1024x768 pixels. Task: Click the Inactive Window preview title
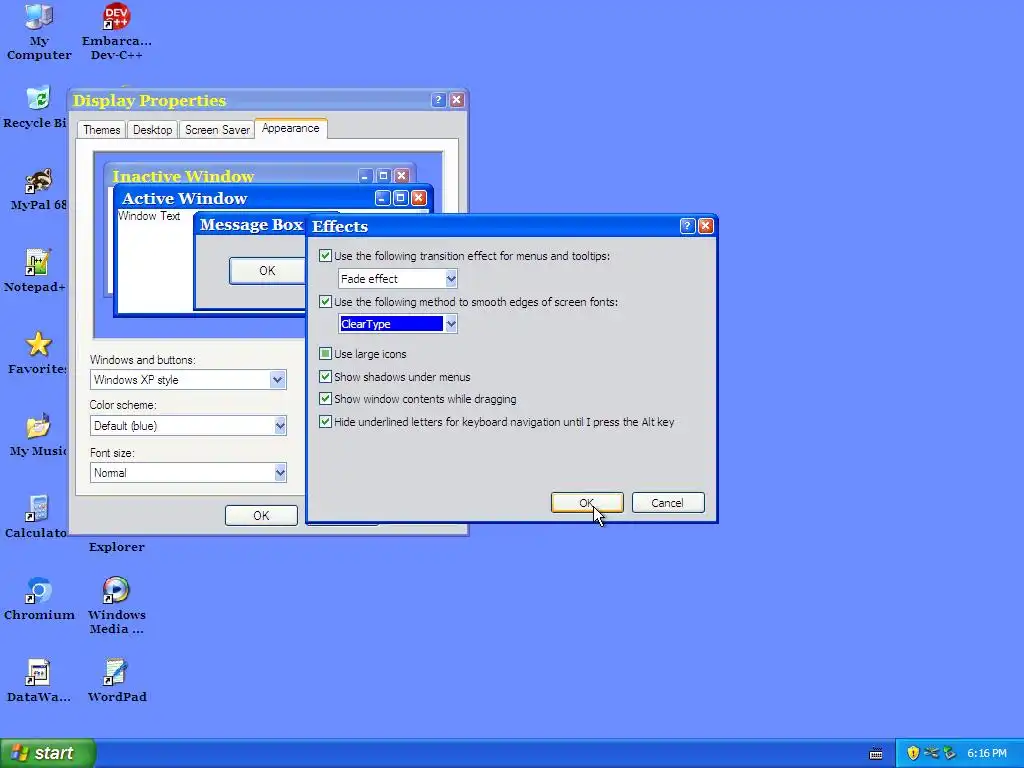click(x=183, y=176)
